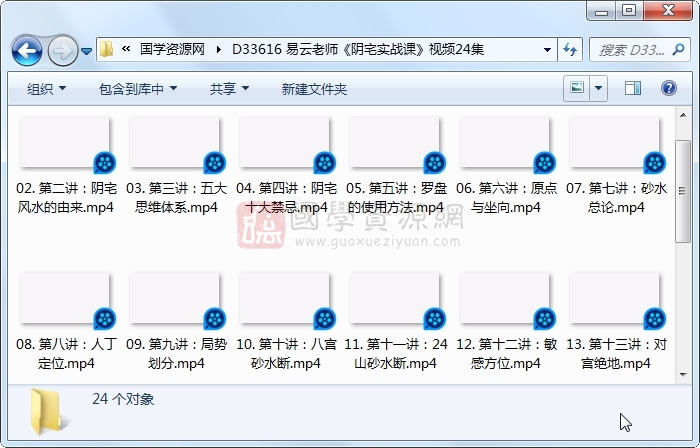
Task: Expand arrow after 国学资源网 breadcrumb
Action: coord(218,50)
